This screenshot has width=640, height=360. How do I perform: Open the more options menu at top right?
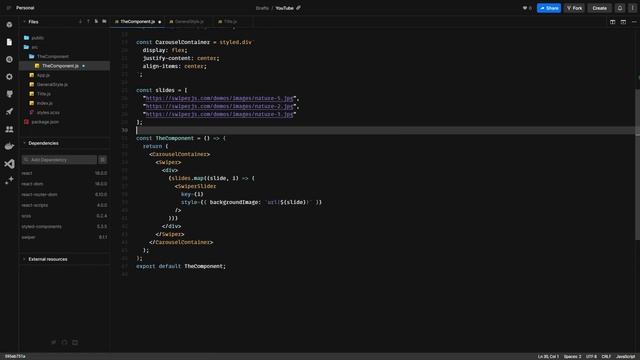[x=633, y=8]
